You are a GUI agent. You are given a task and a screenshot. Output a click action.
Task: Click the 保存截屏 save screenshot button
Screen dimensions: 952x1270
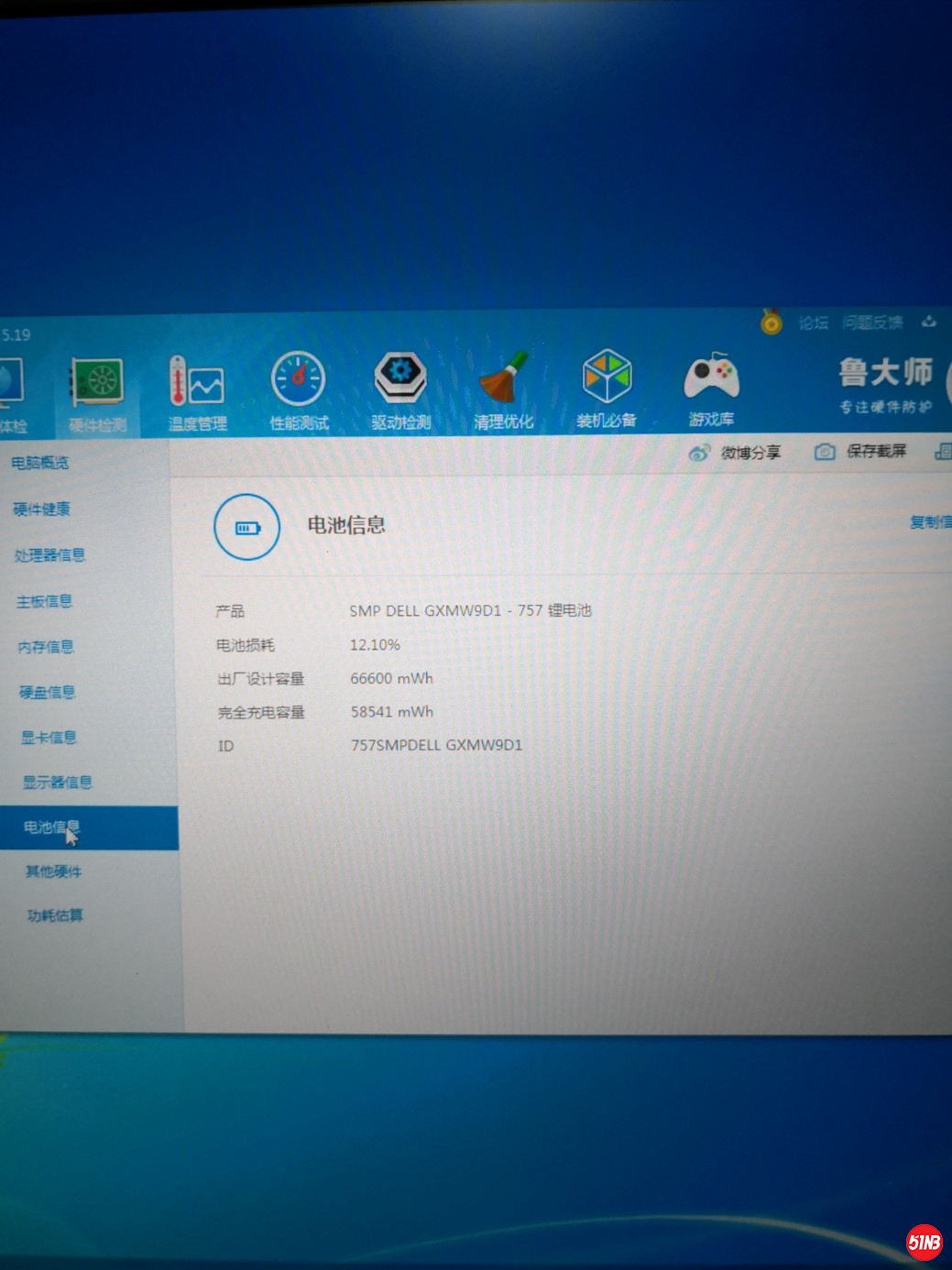coord(860,451)
